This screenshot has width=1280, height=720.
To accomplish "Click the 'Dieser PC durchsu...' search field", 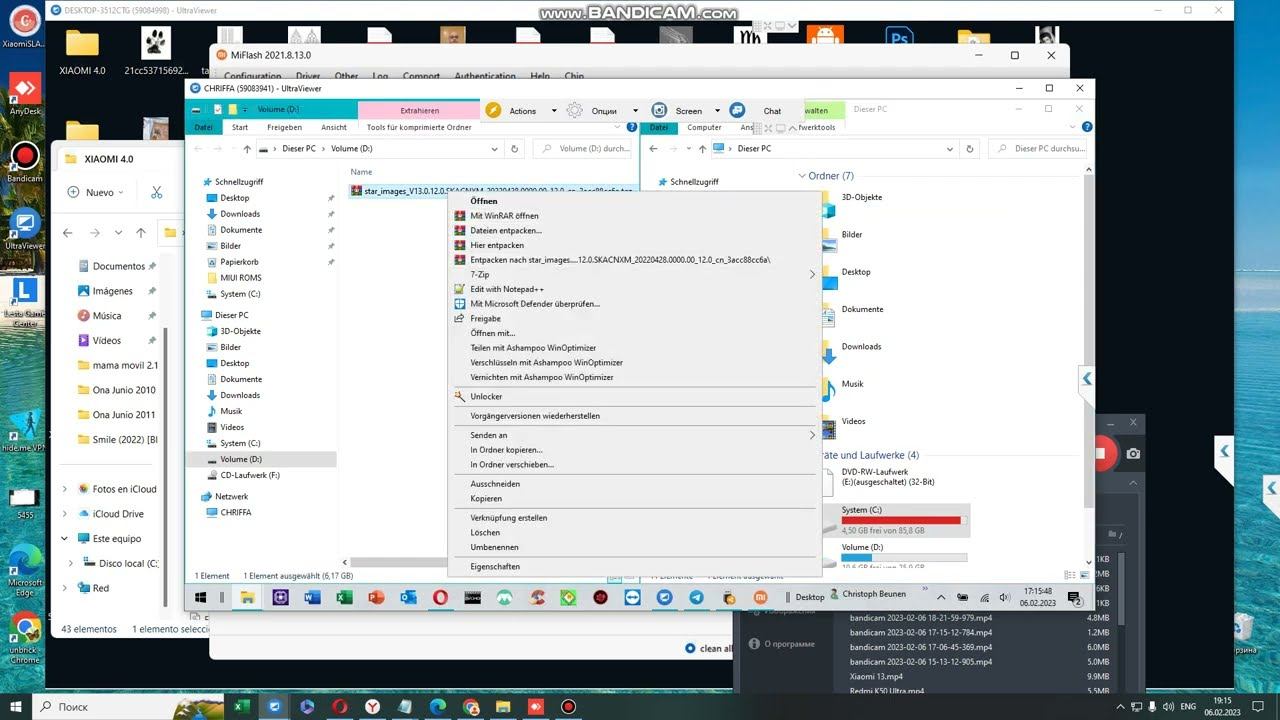I will tap(1039, 149).
